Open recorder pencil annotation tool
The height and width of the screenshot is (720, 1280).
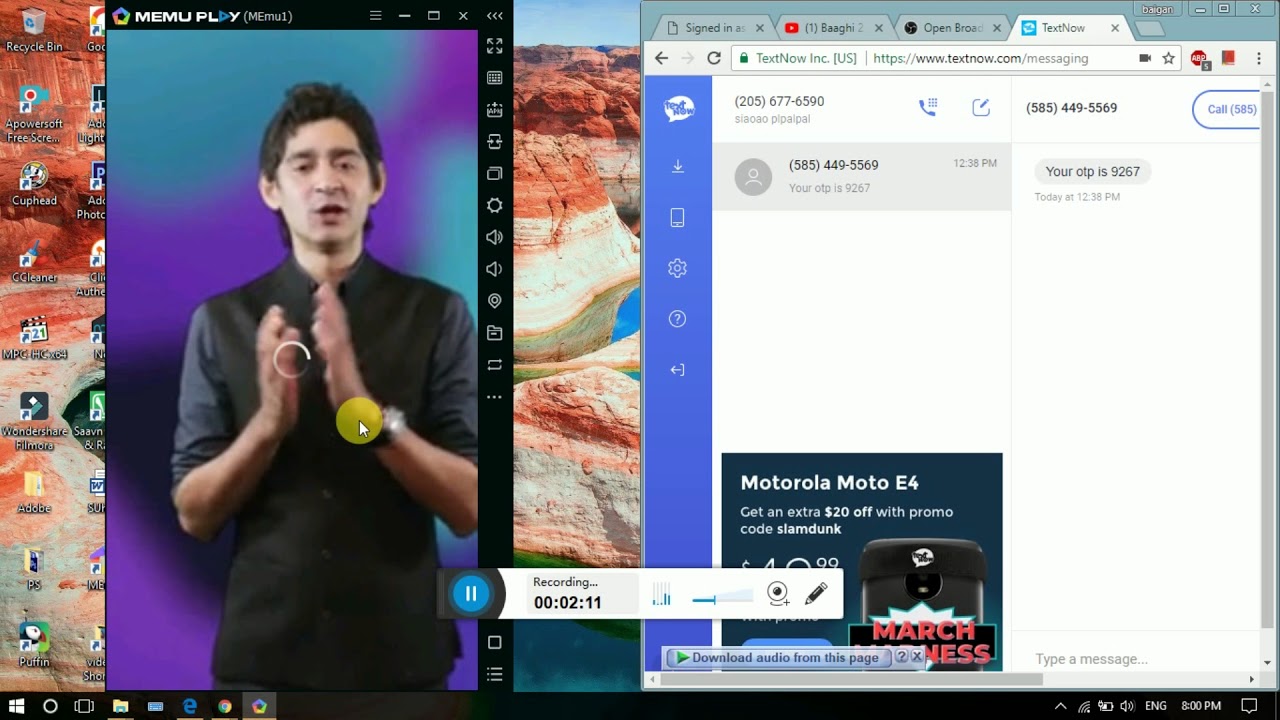[x=816, y=593]
